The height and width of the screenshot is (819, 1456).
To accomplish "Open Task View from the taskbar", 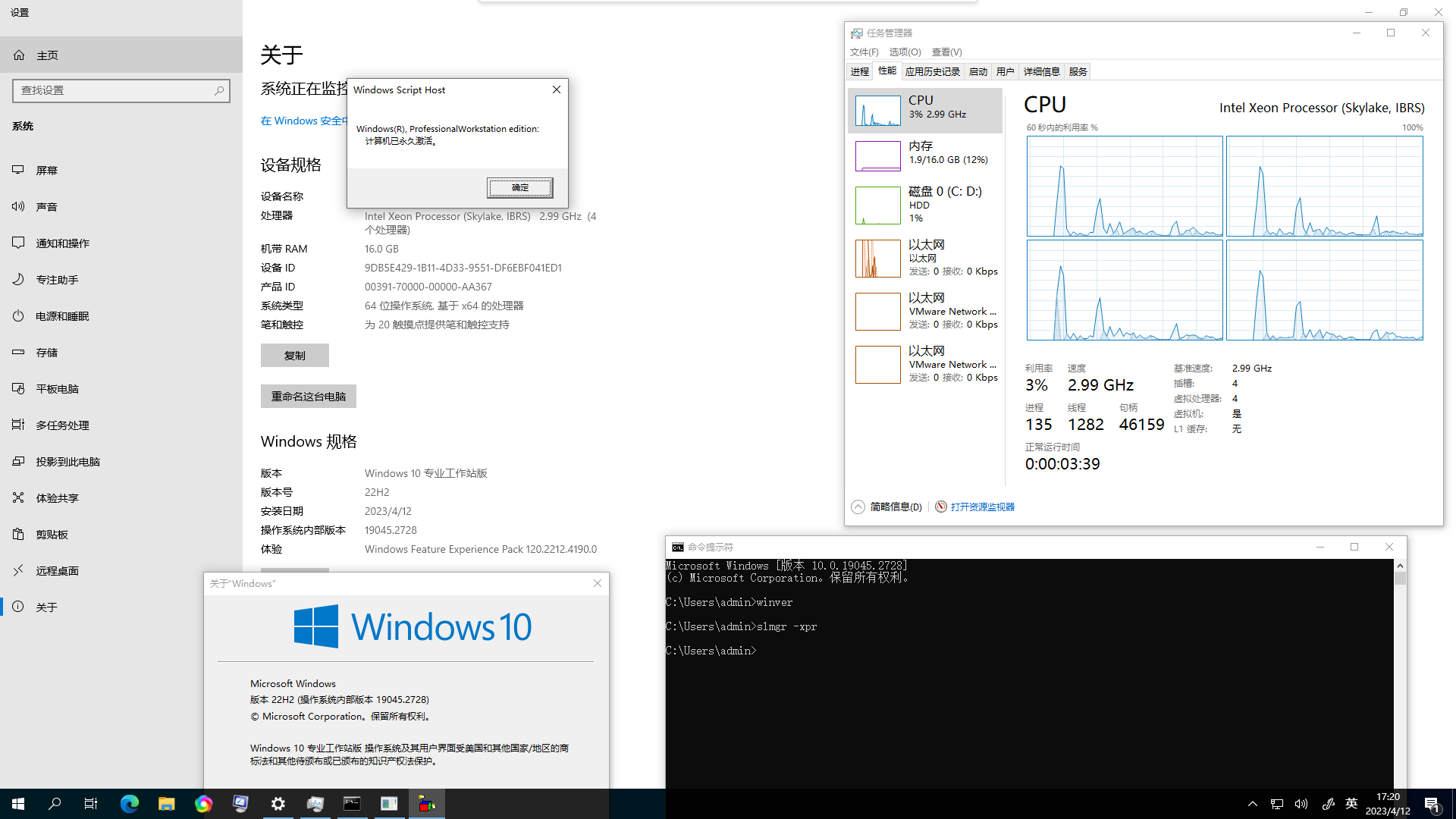I will tap(91, 804).
